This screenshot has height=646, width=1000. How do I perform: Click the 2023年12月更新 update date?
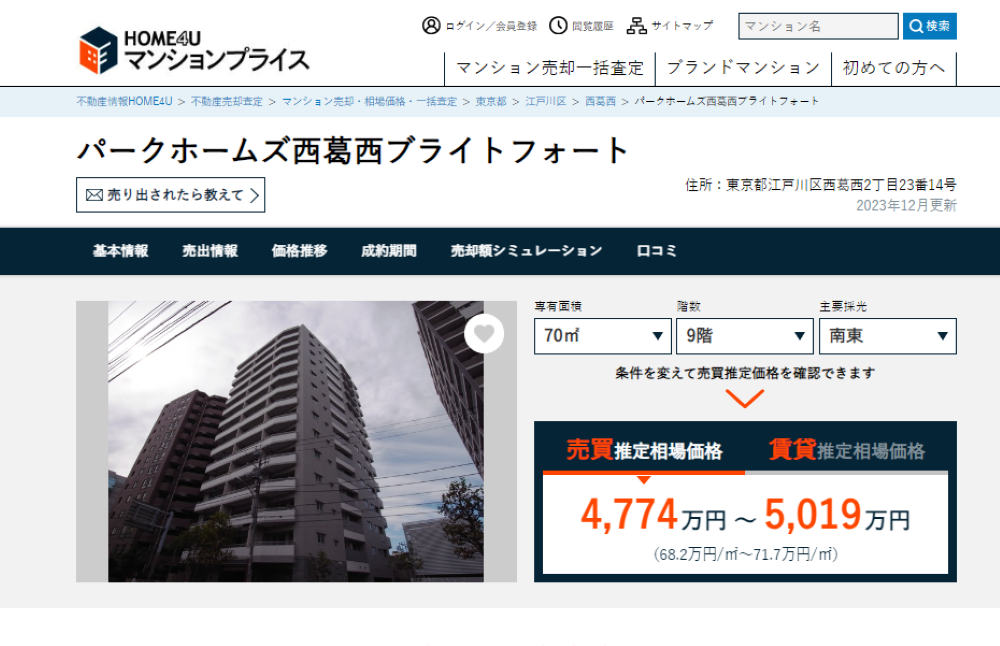click(906, 205)
